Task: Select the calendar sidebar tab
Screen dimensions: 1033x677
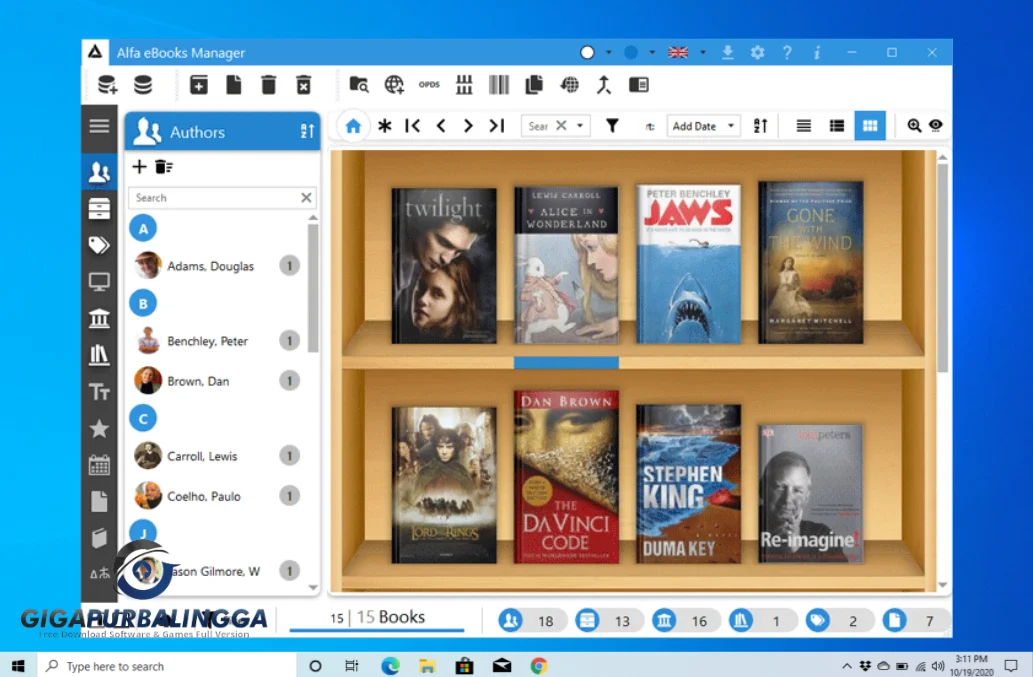Action: tap(99, 465)
